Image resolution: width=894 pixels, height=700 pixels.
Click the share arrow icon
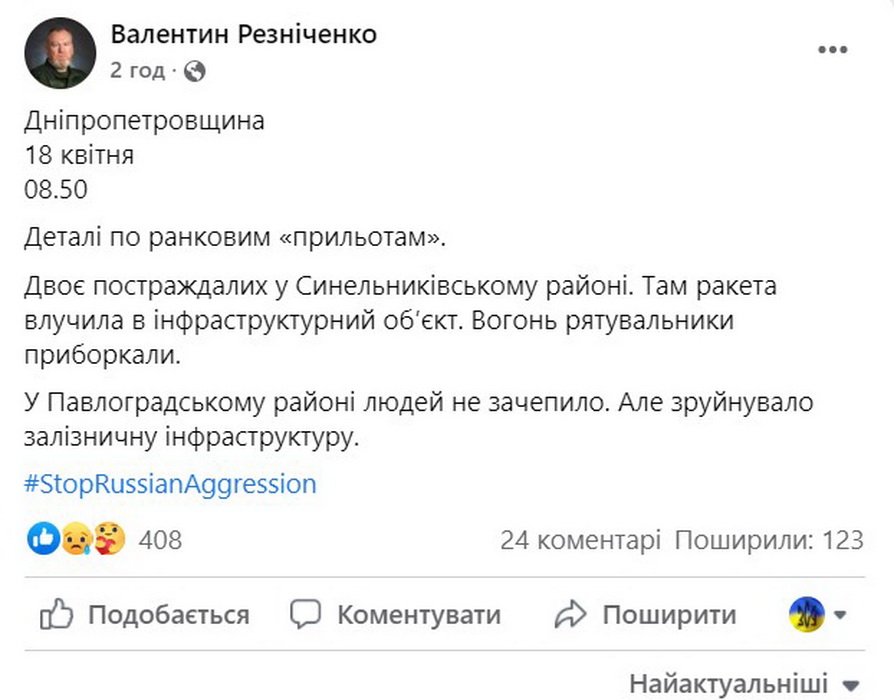570,614
